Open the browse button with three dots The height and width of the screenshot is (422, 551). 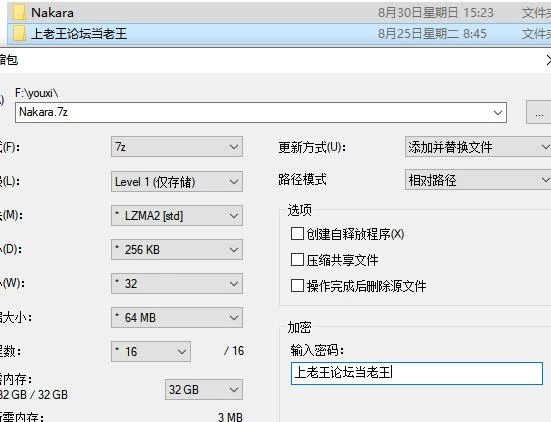pos(539,112)
